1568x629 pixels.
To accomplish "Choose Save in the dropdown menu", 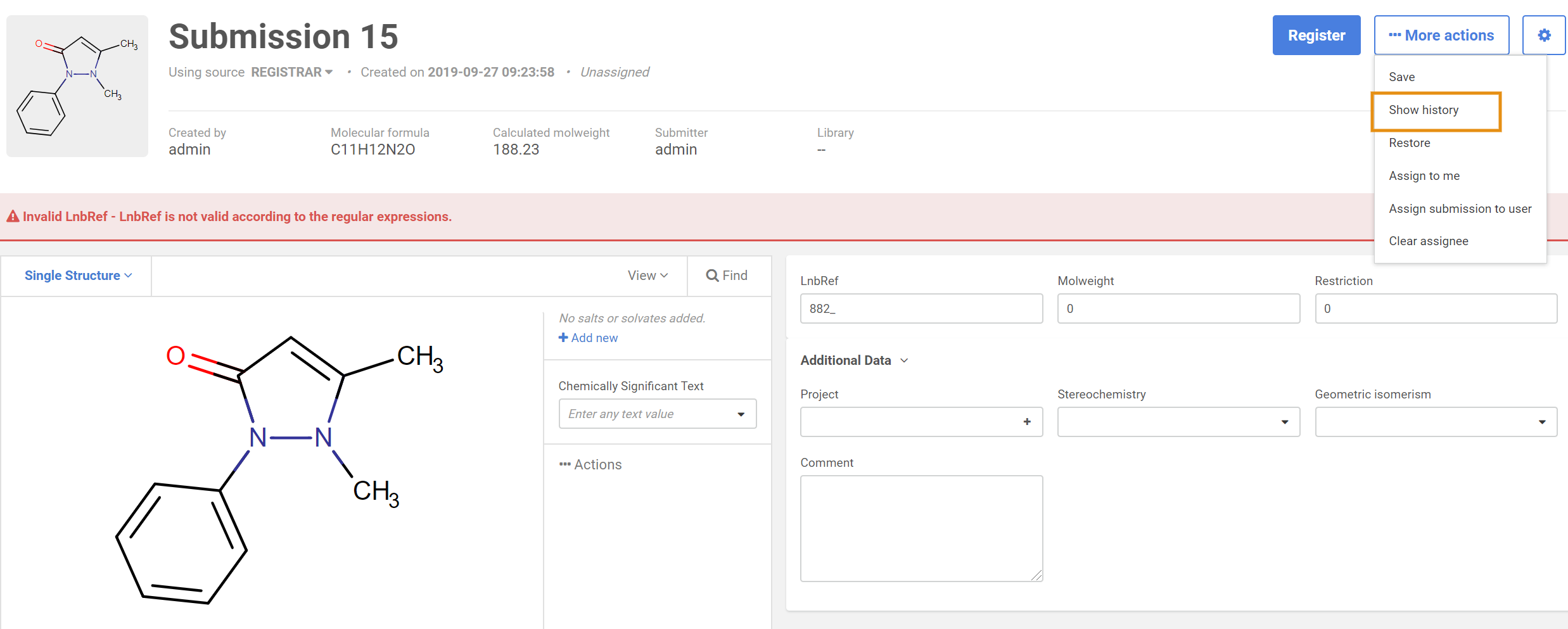I will (1401, 77).
